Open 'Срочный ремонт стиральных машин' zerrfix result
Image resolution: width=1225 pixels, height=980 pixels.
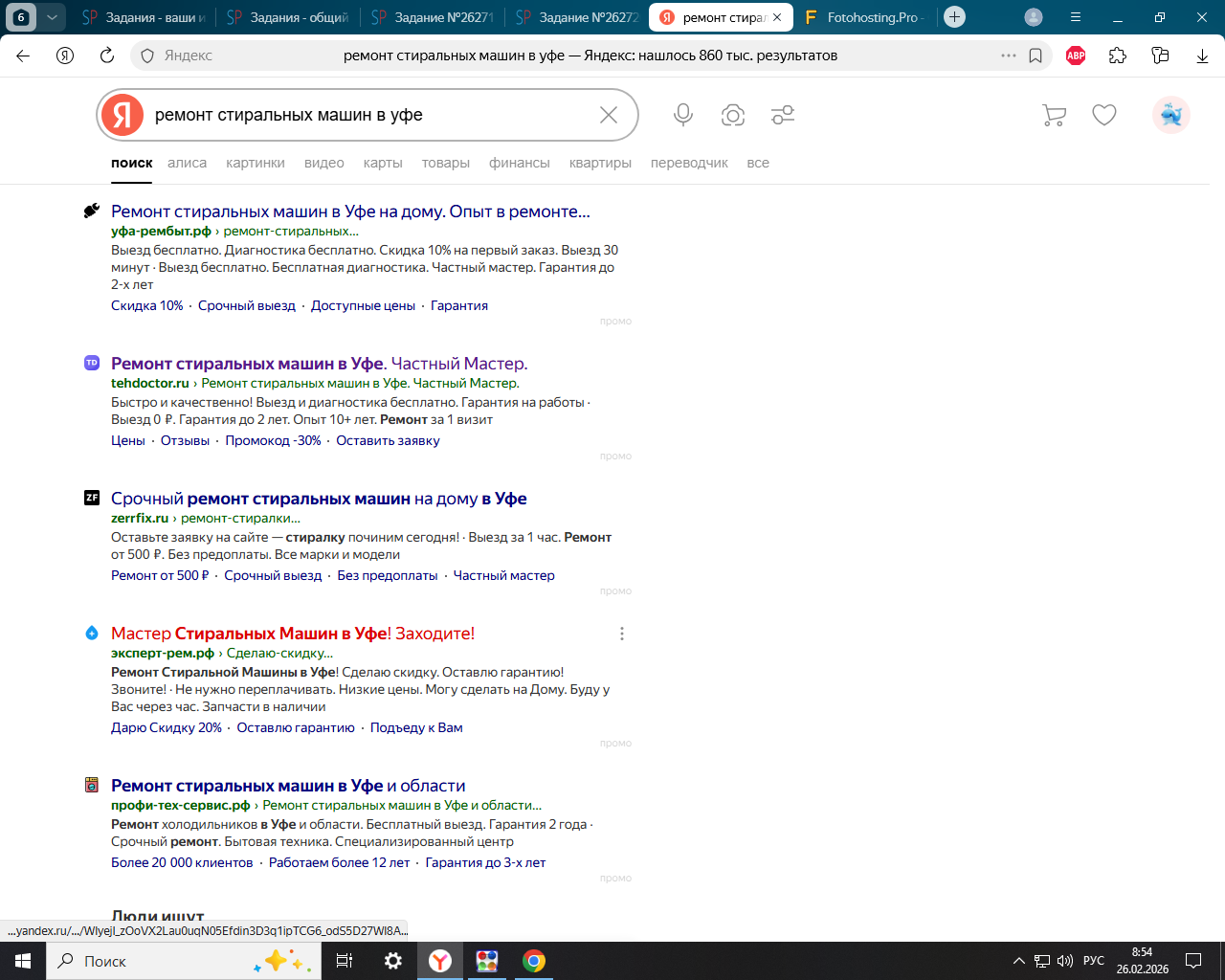pyautogui.click(x=319, y=499)
